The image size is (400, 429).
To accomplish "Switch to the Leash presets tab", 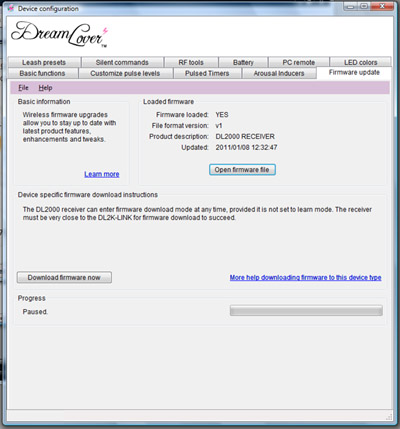I will (x=44, y=62).
